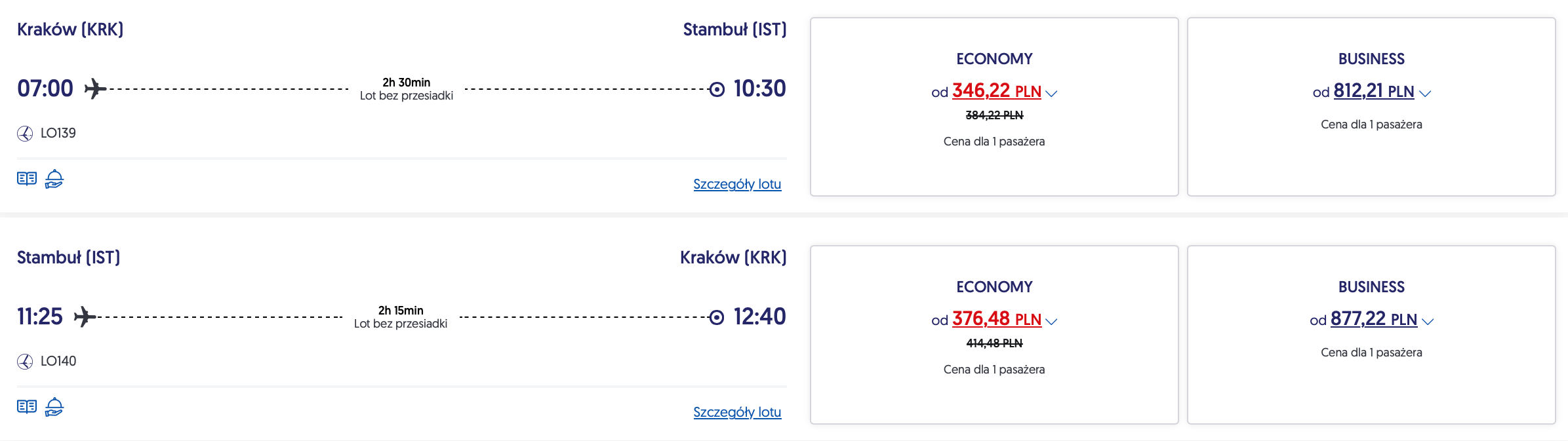Screen dimensions: 1568x441
Task: Open Szczegóły lotu for the Kraków–Stambuł flight
Action: pos(737,184)
